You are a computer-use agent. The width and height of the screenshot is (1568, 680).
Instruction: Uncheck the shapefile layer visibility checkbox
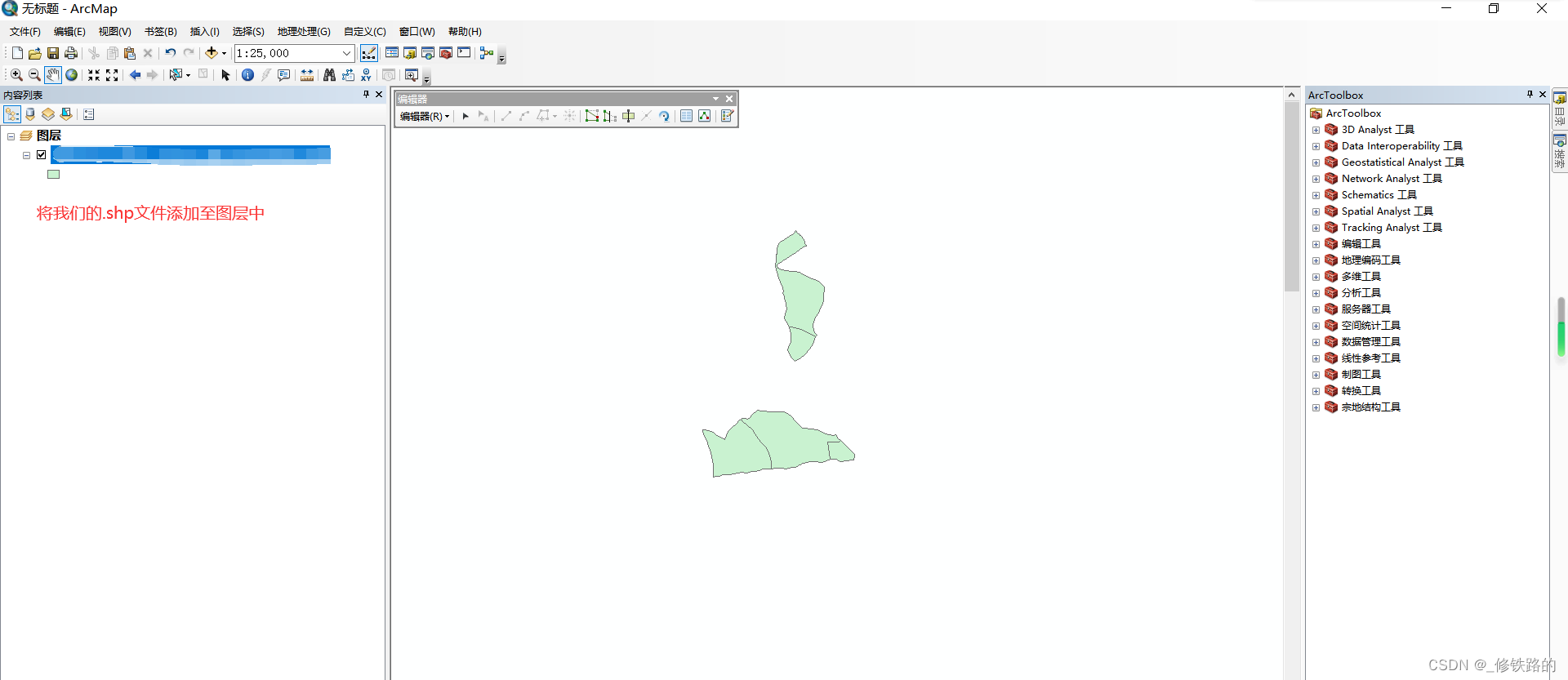(42, 154)
